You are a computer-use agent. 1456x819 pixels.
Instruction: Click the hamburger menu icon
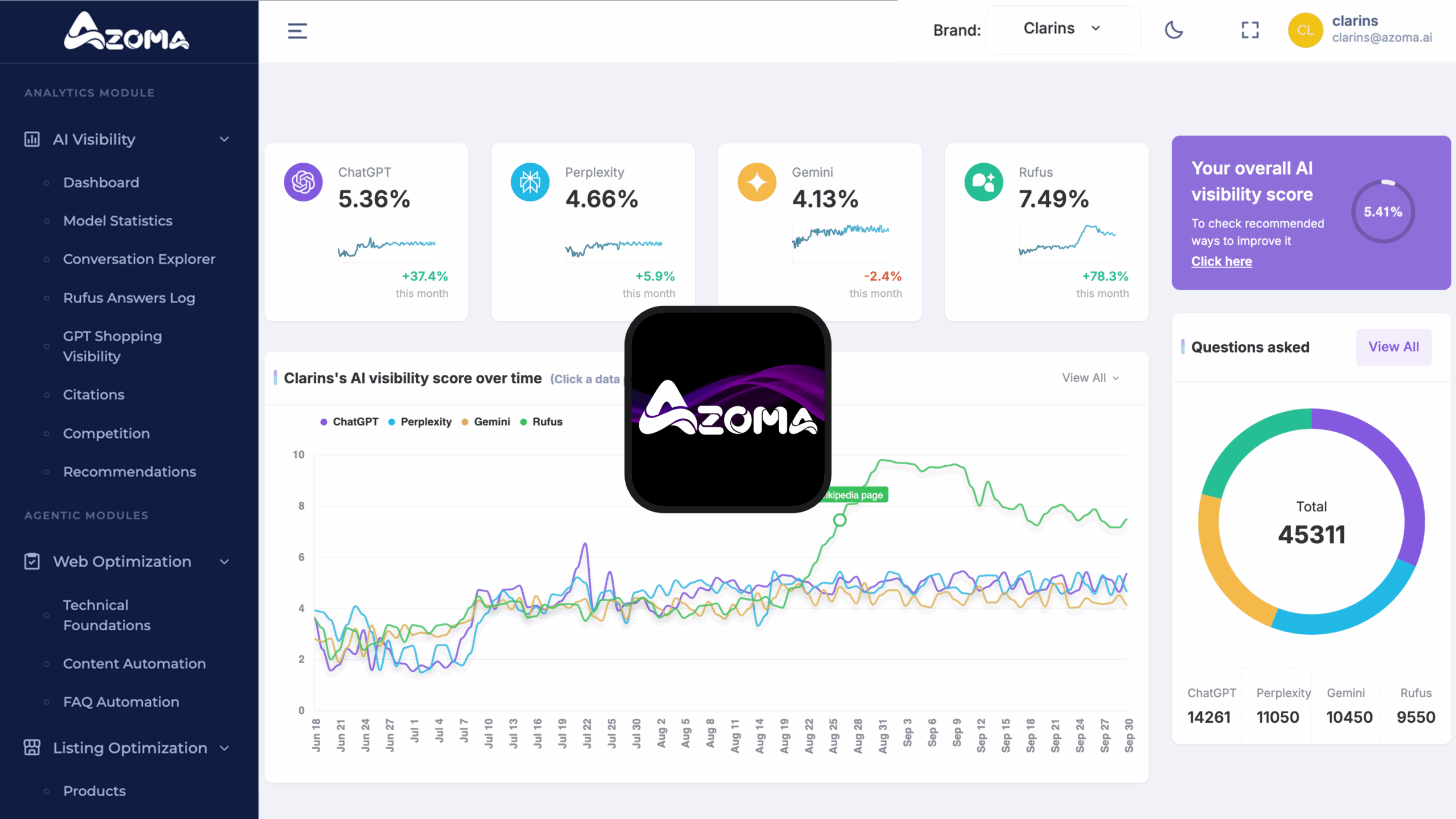(297, 31)
